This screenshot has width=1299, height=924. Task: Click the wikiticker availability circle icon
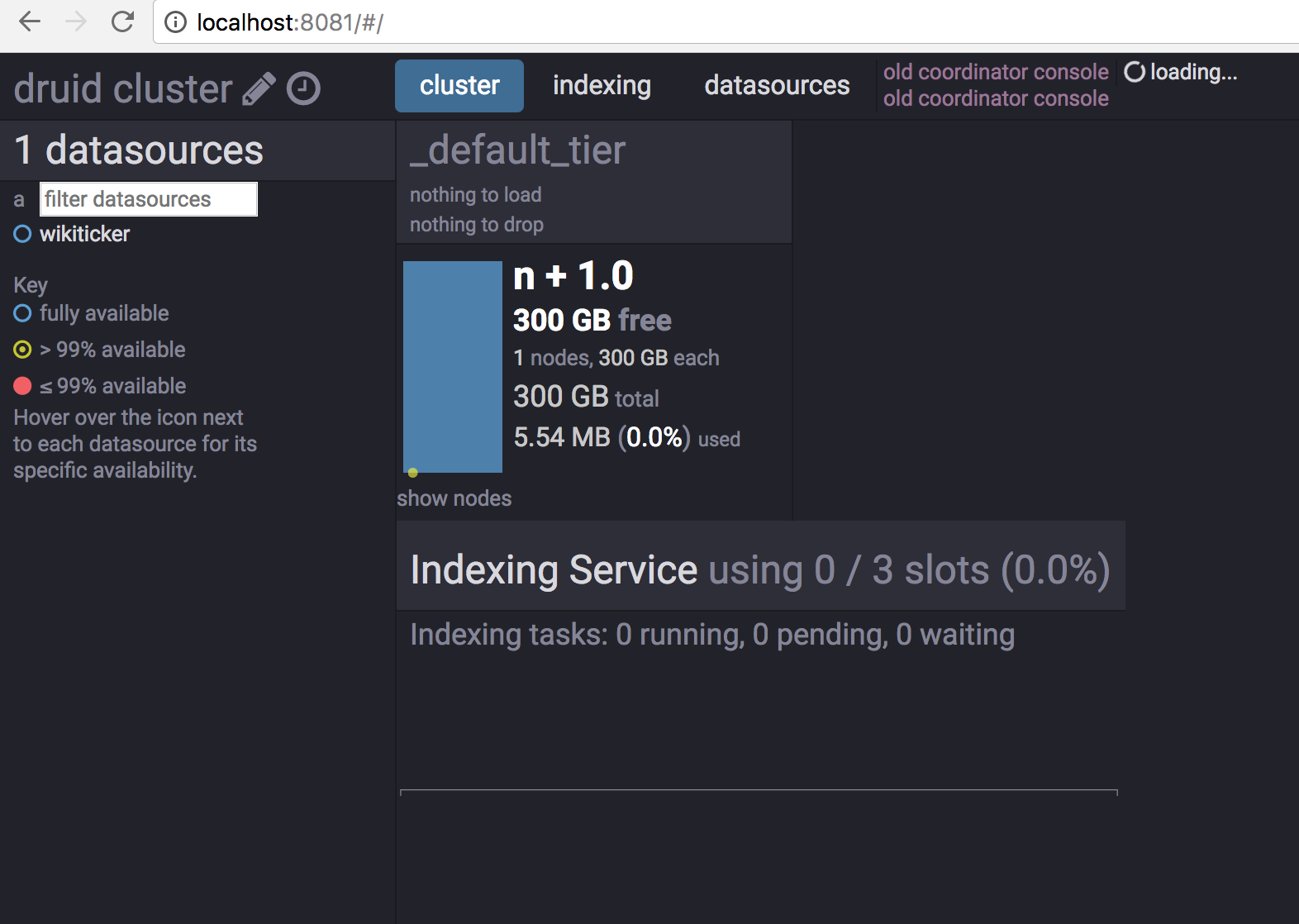(x=22, y=234)
